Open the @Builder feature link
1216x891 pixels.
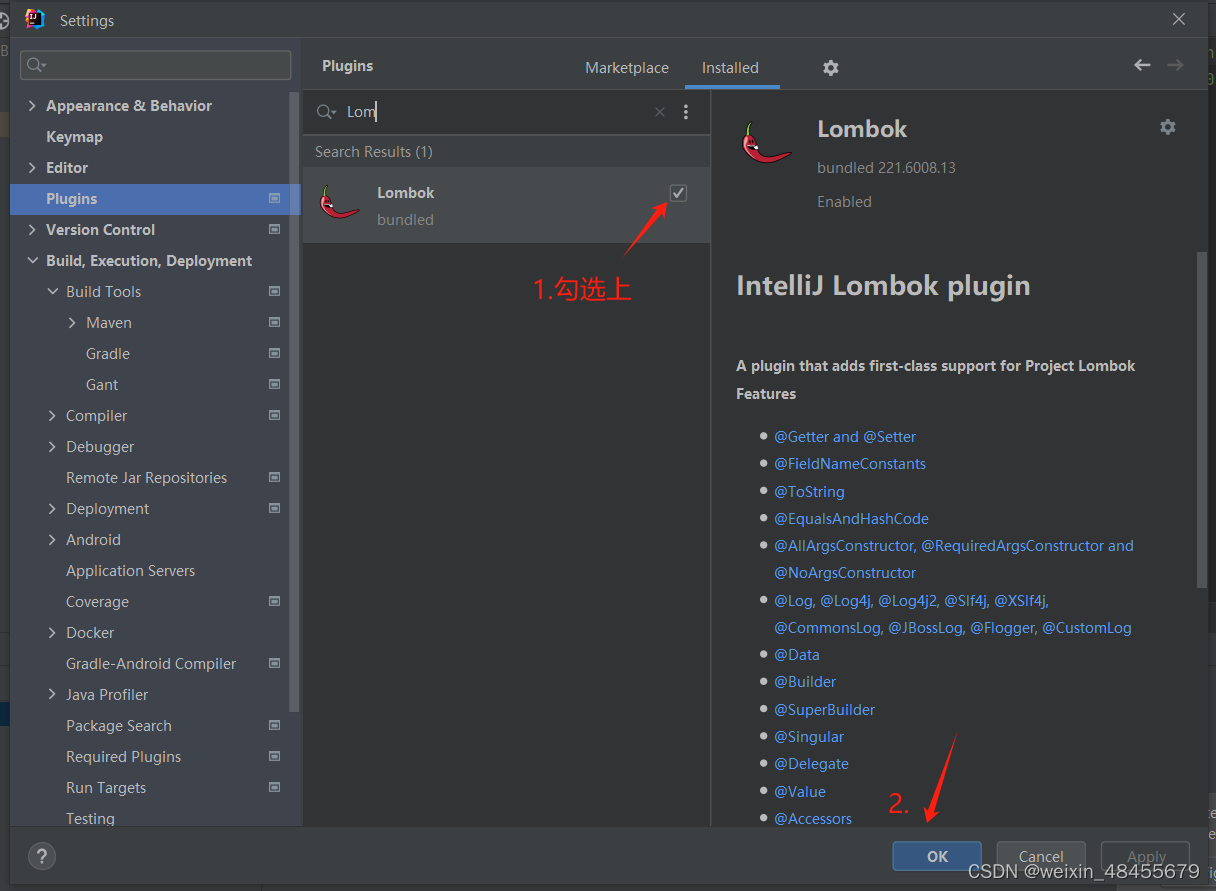tap(805, 681)
